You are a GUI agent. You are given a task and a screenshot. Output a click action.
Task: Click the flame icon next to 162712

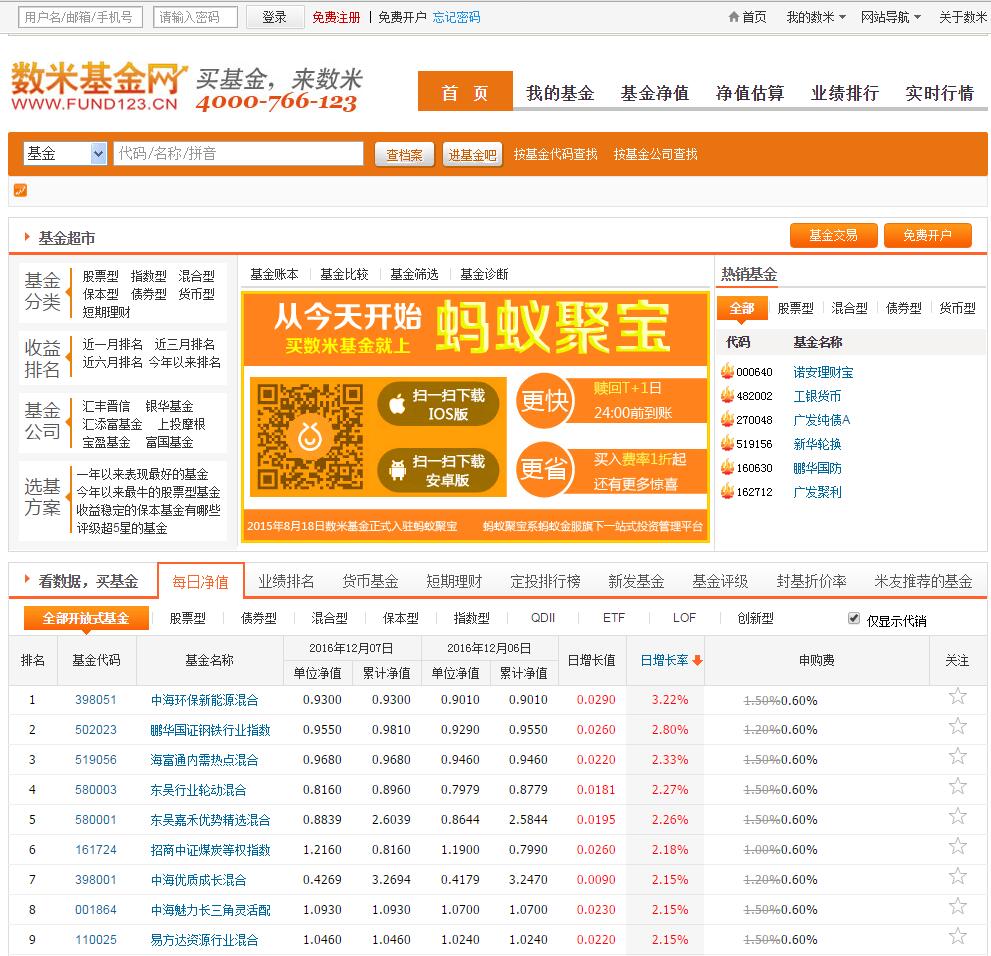727,491
